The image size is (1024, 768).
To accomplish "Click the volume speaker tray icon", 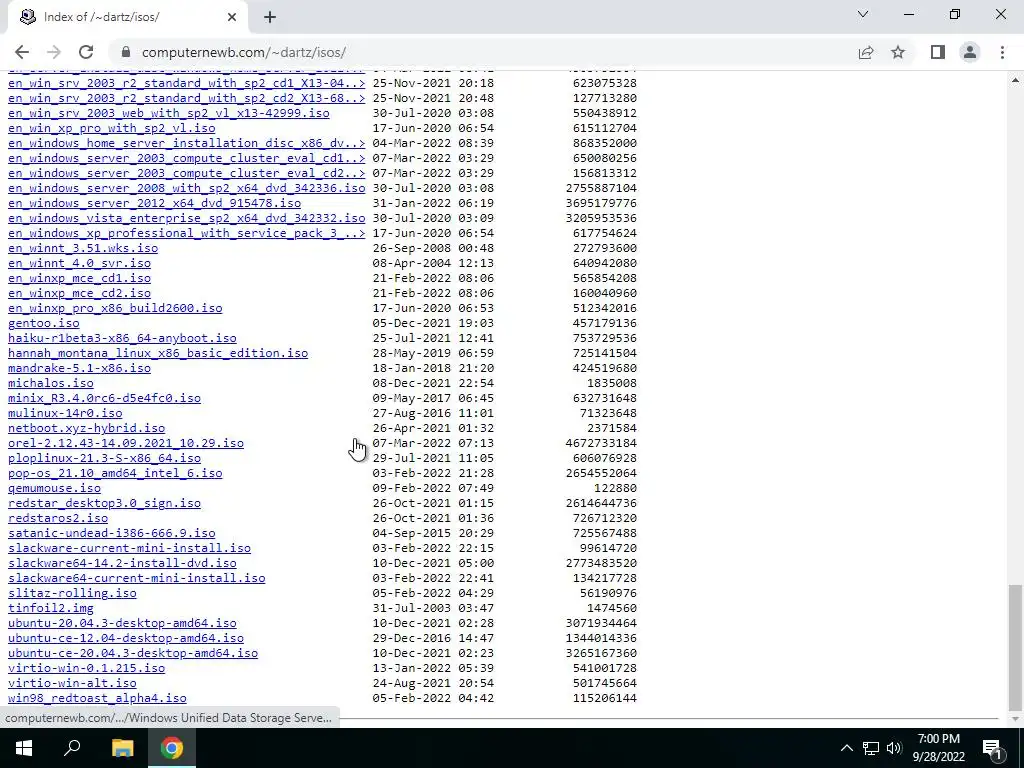I will pos(894,748).
